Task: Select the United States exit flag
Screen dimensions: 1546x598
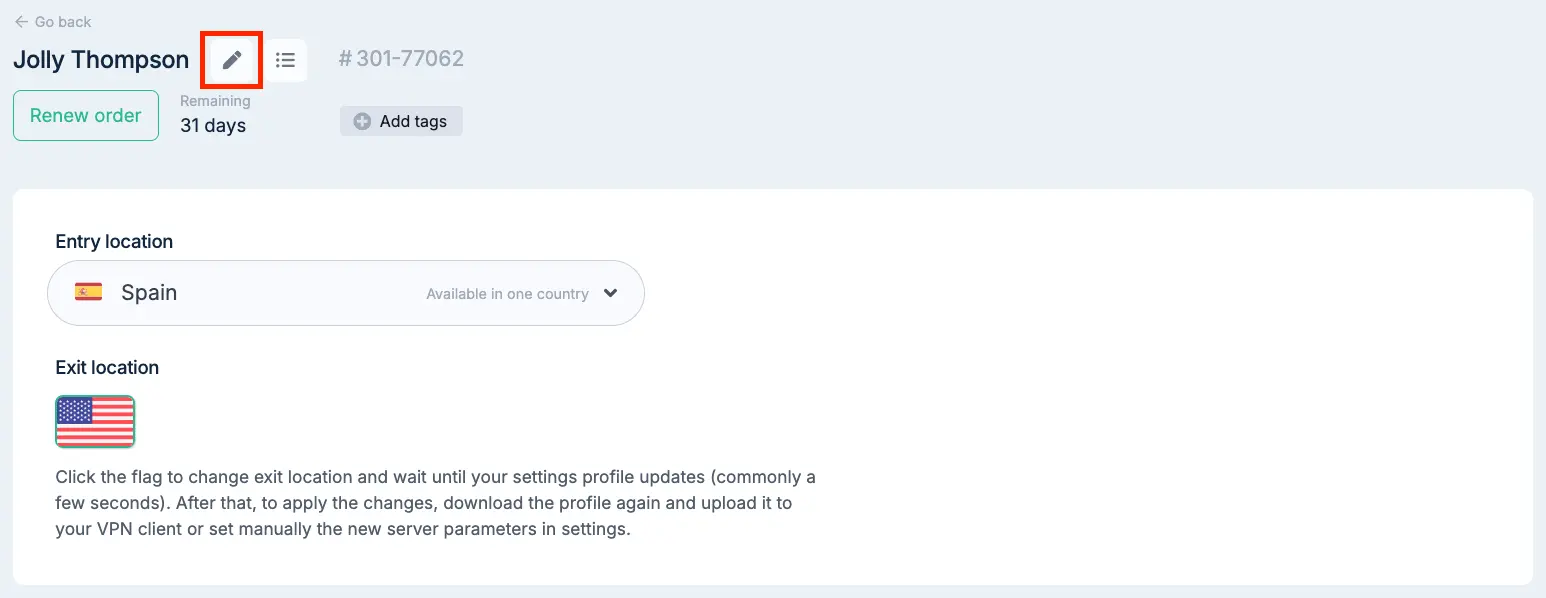Action: tap(95, 421)
